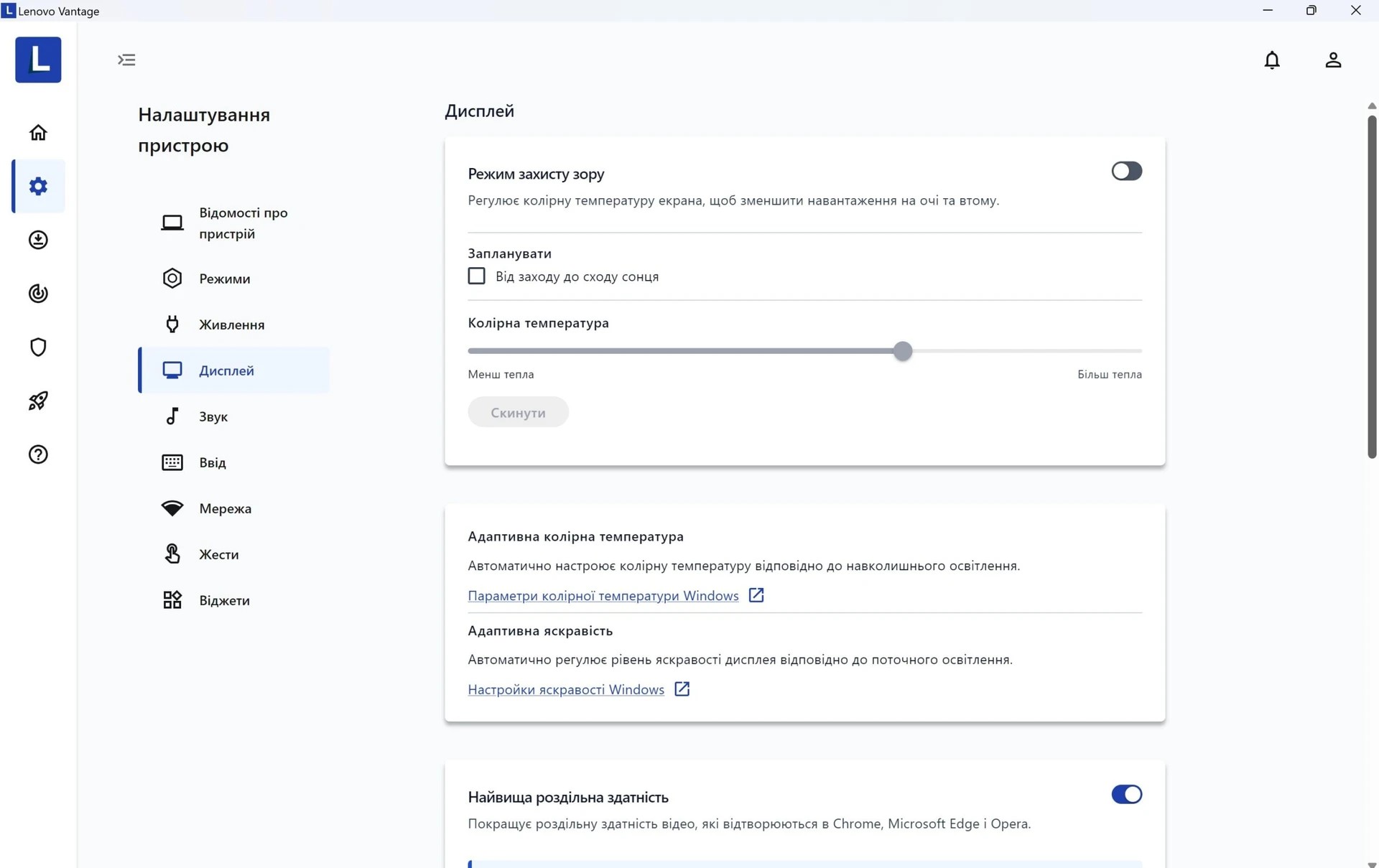Open the Настройки яскравості Windows link
Viewport: 1379px width, 868px height.
pos(565,689)
